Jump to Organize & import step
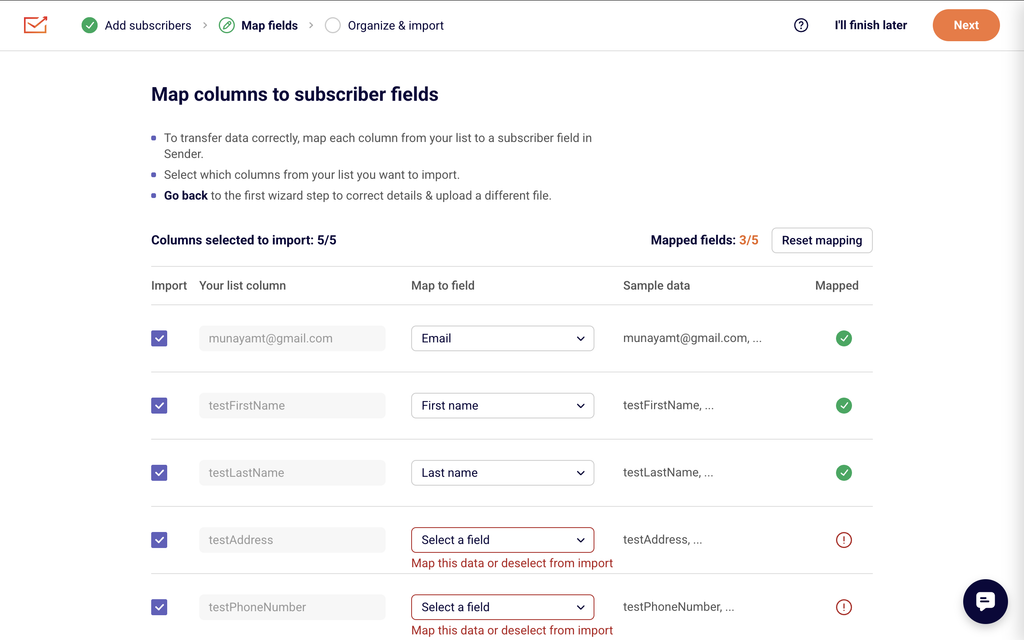Viewport: 1024px width, 640px height. click(396, 25)
